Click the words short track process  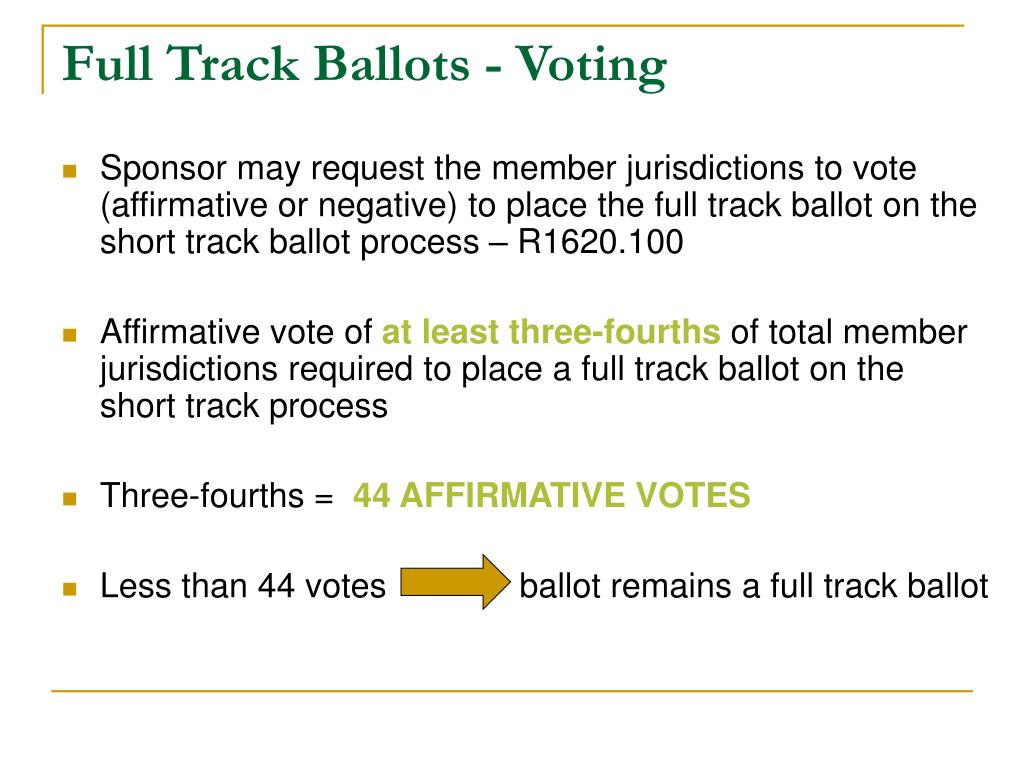(x=244, y=406)
